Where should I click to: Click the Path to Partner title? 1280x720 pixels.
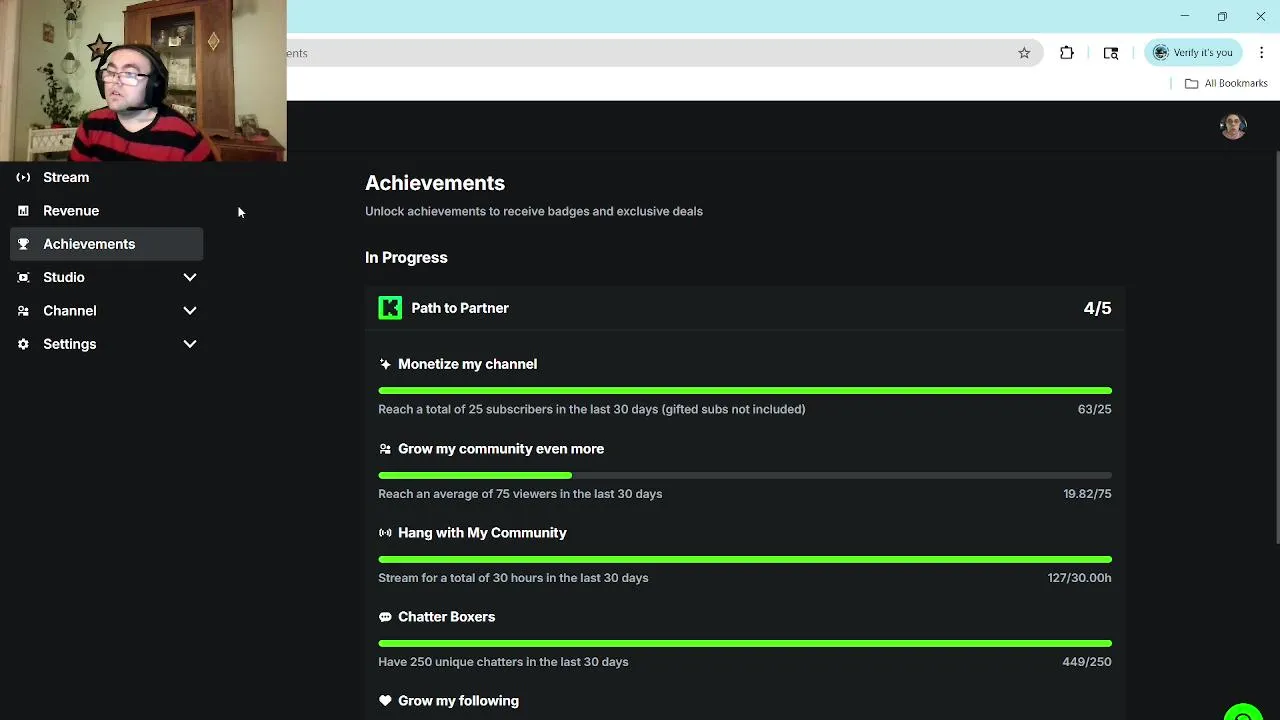point(460,308)
